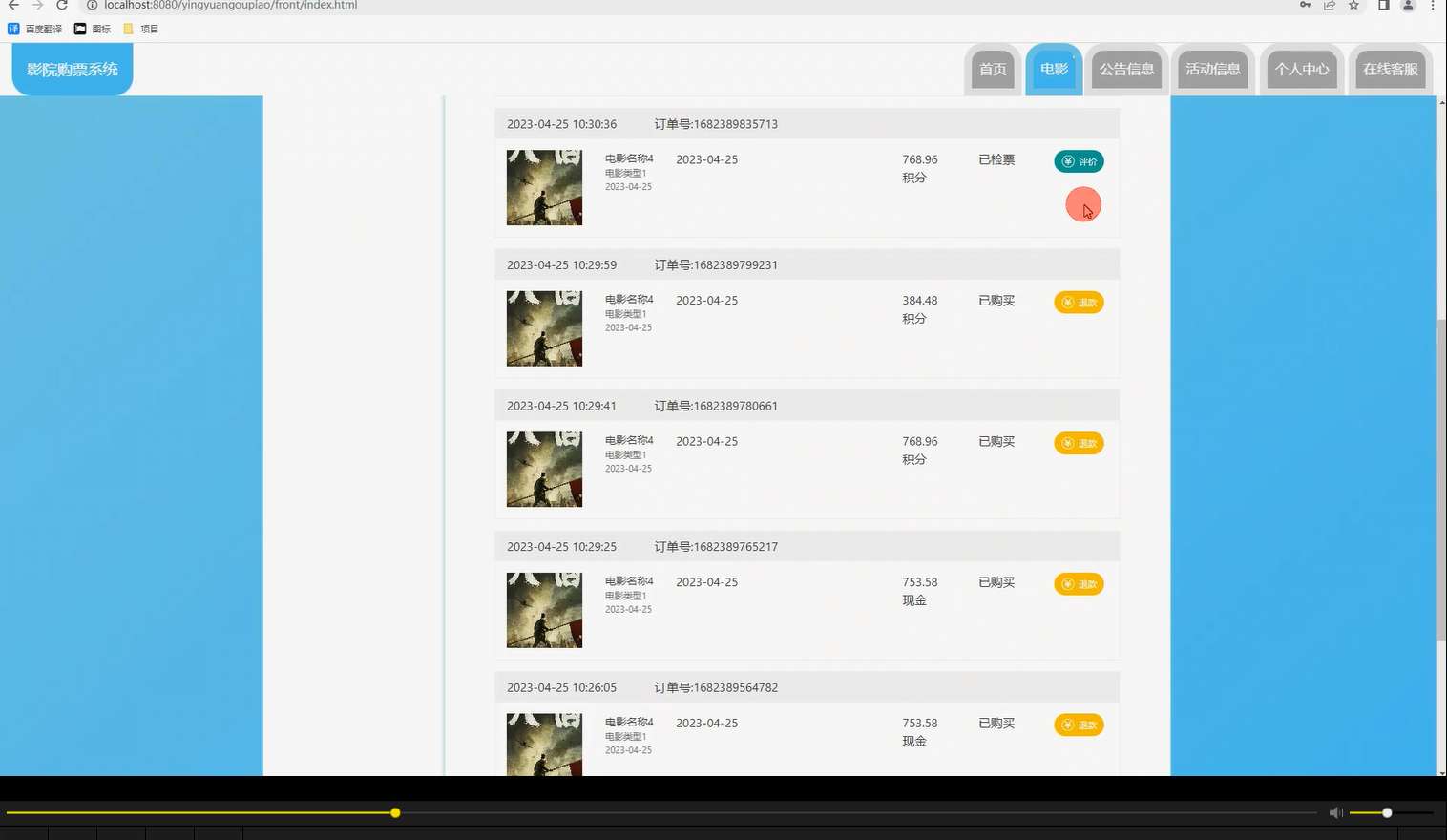Click text 订单号:1682389564782
Screen dimensions: 1447x840
click(716, 687)
